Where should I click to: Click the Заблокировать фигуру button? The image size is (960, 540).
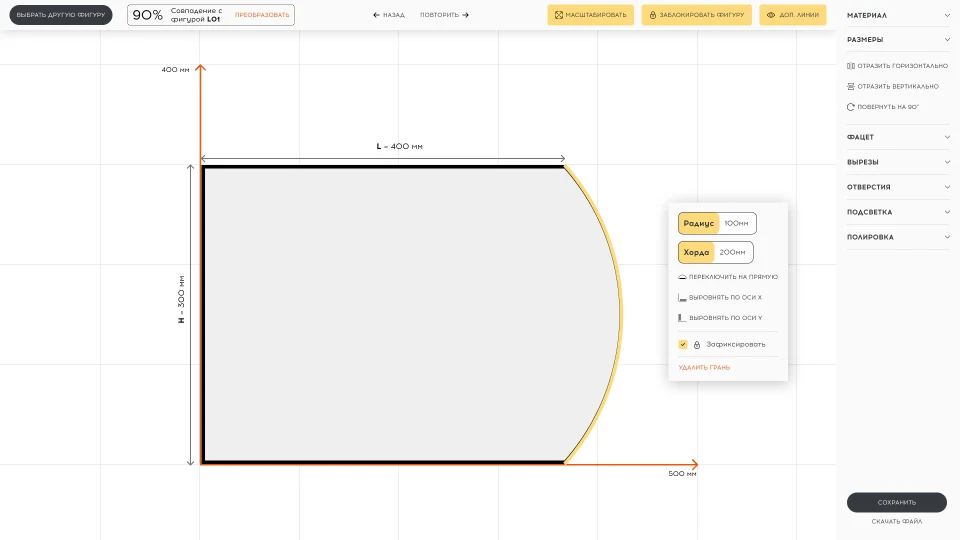[696, 15]
